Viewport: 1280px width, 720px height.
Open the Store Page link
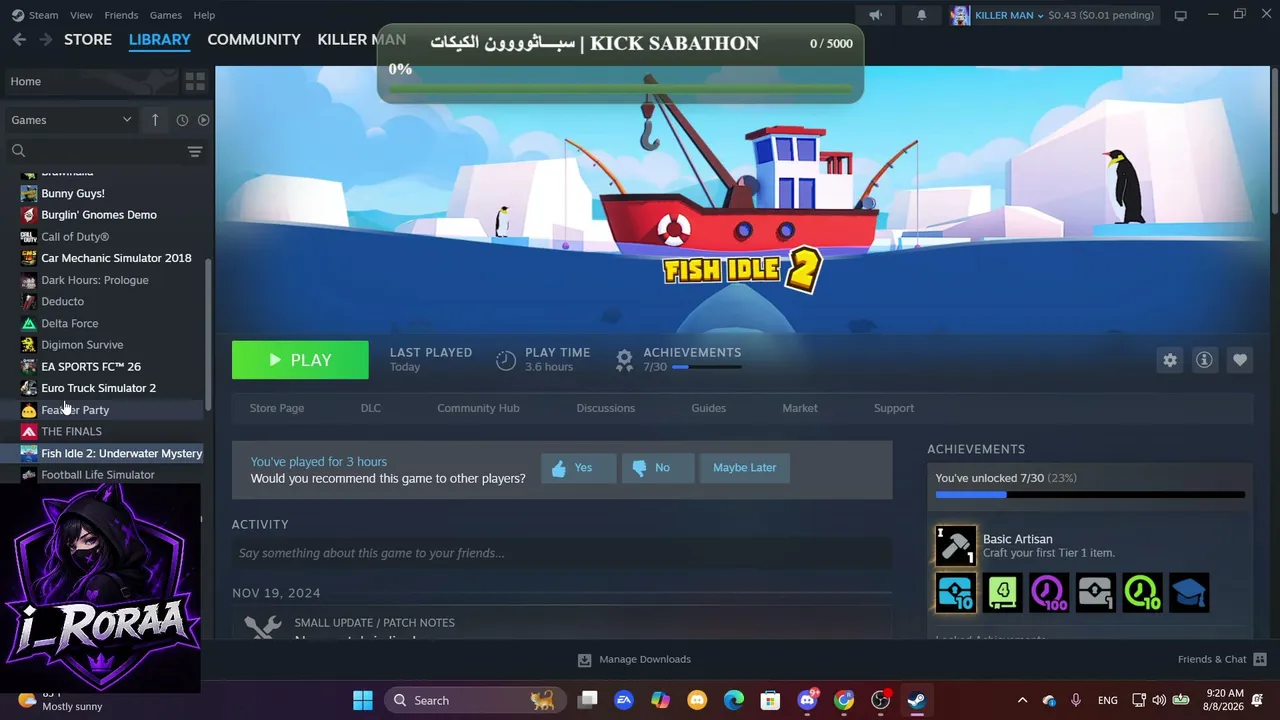(277, 408)
